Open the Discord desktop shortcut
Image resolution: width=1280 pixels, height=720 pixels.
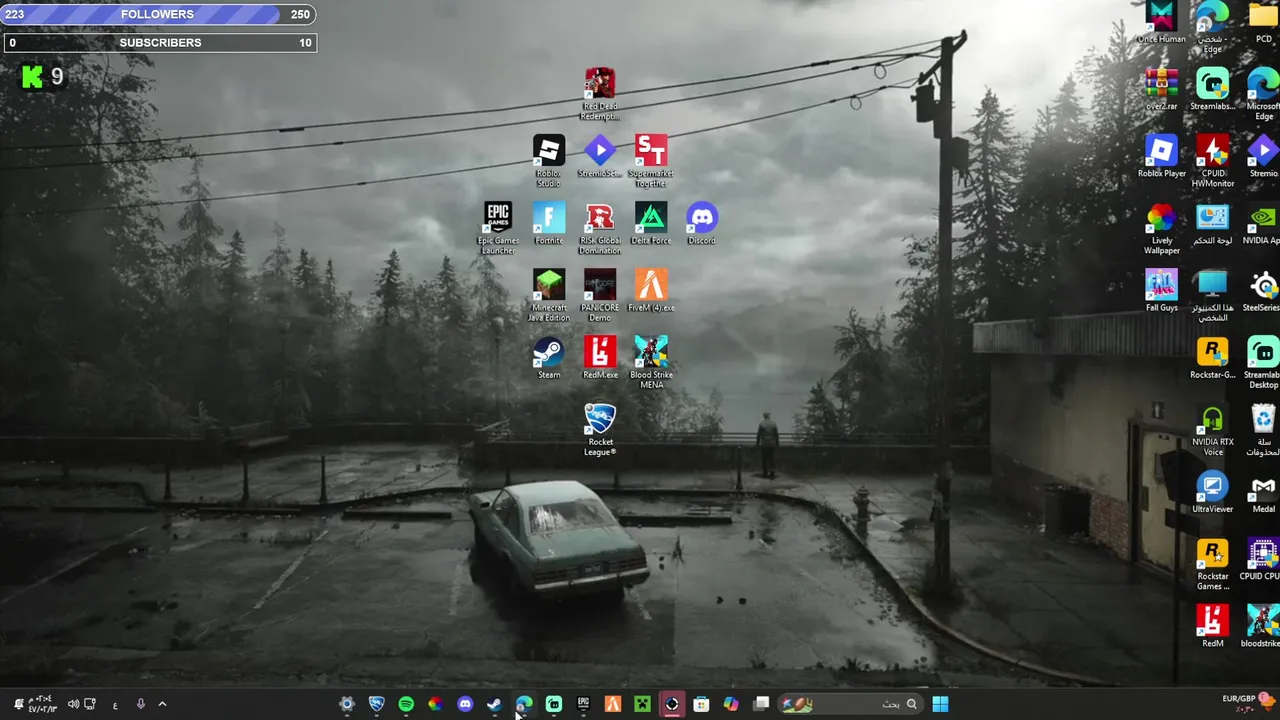702,224
